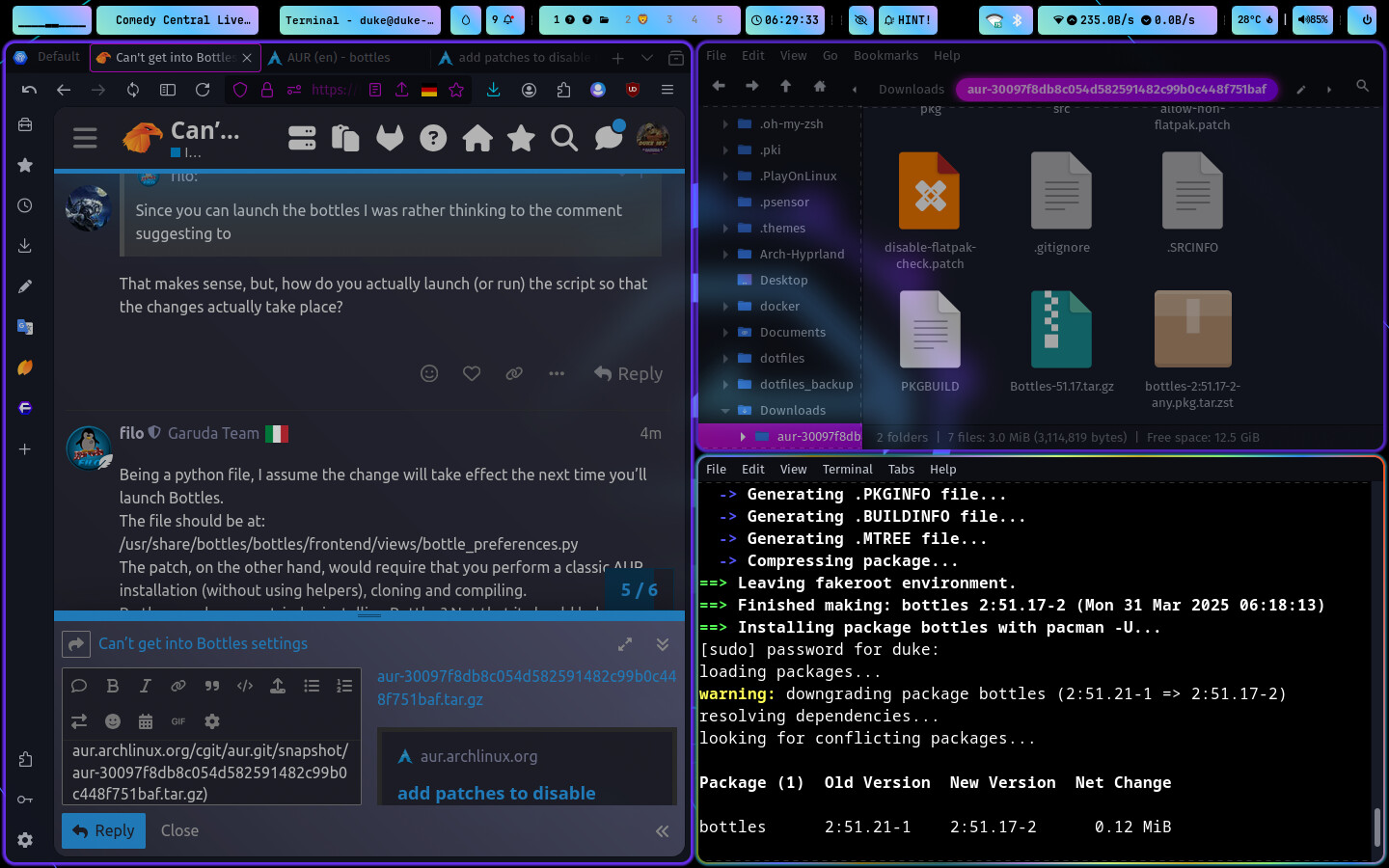Open Bookmarks menu in file manager
Viewport: 1389px width, 868px height.
click(x=885, y=55)
